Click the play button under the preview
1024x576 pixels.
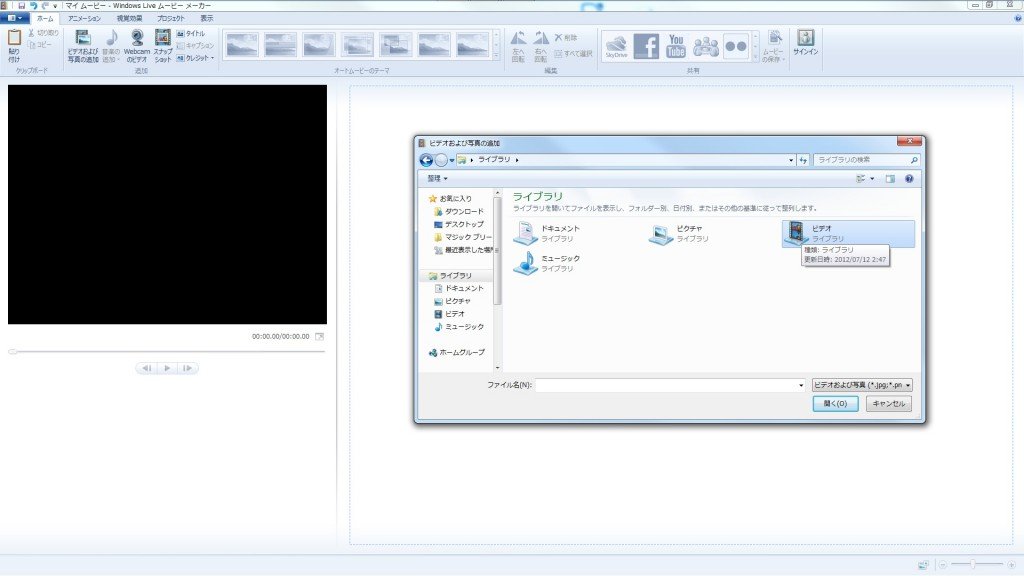click(x=167, y=368)
